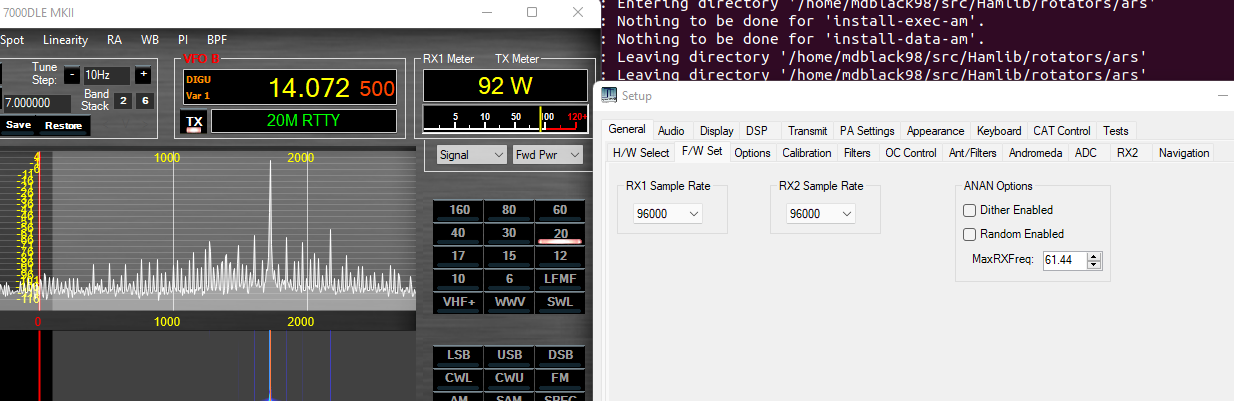Select the 6 meter band button
Image resolution: width=1234 pixels, height=401 pixels.
(509, 279)
